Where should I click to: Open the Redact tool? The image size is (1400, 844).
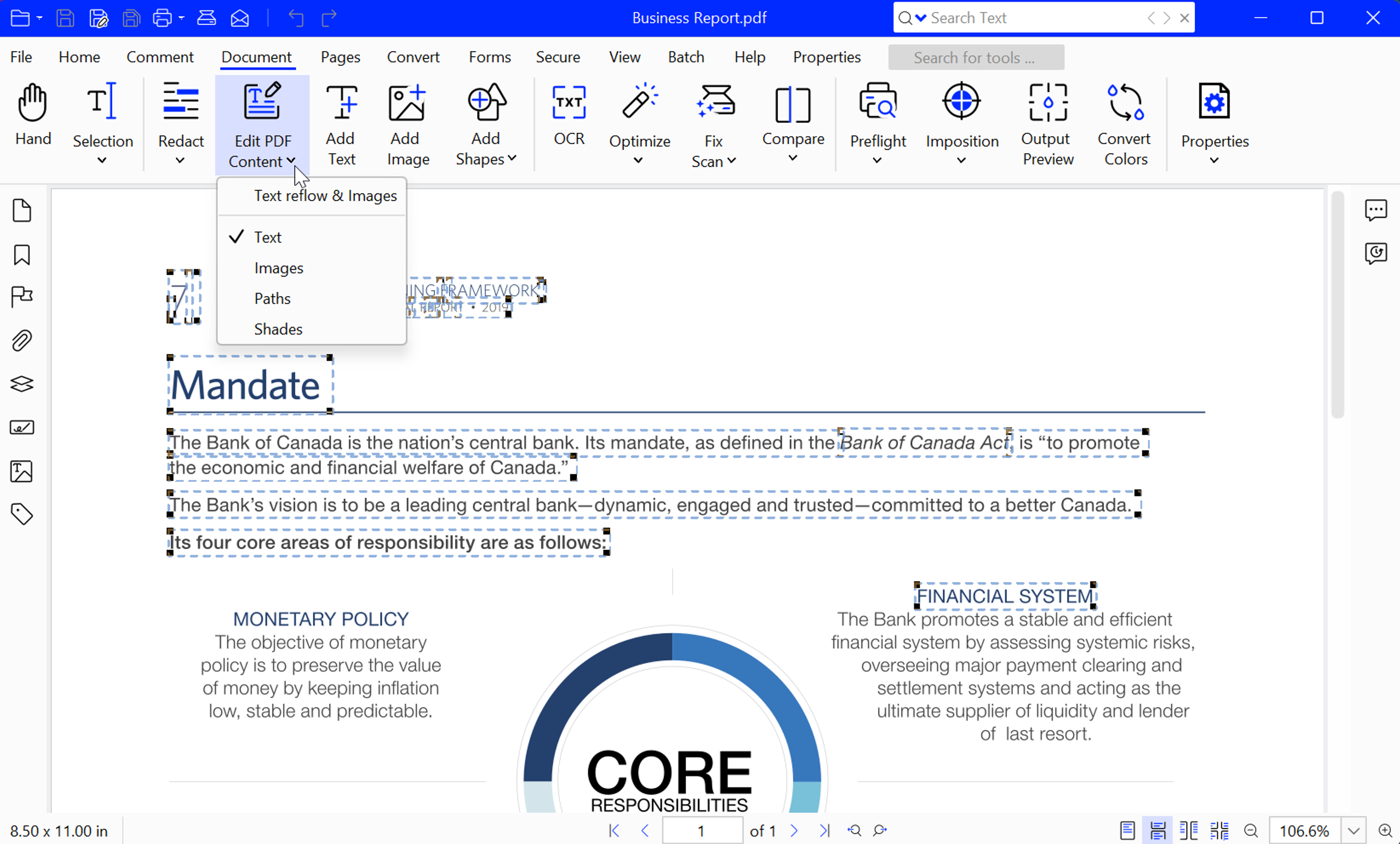181,123
